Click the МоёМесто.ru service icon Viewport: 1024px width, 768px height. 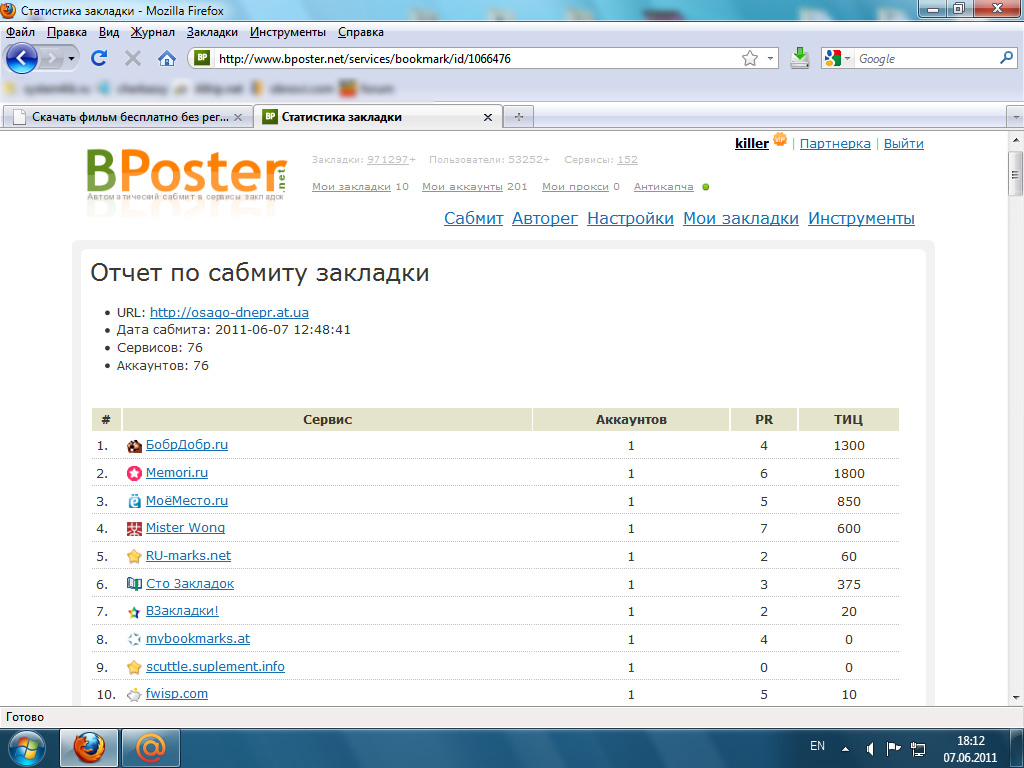134,501
